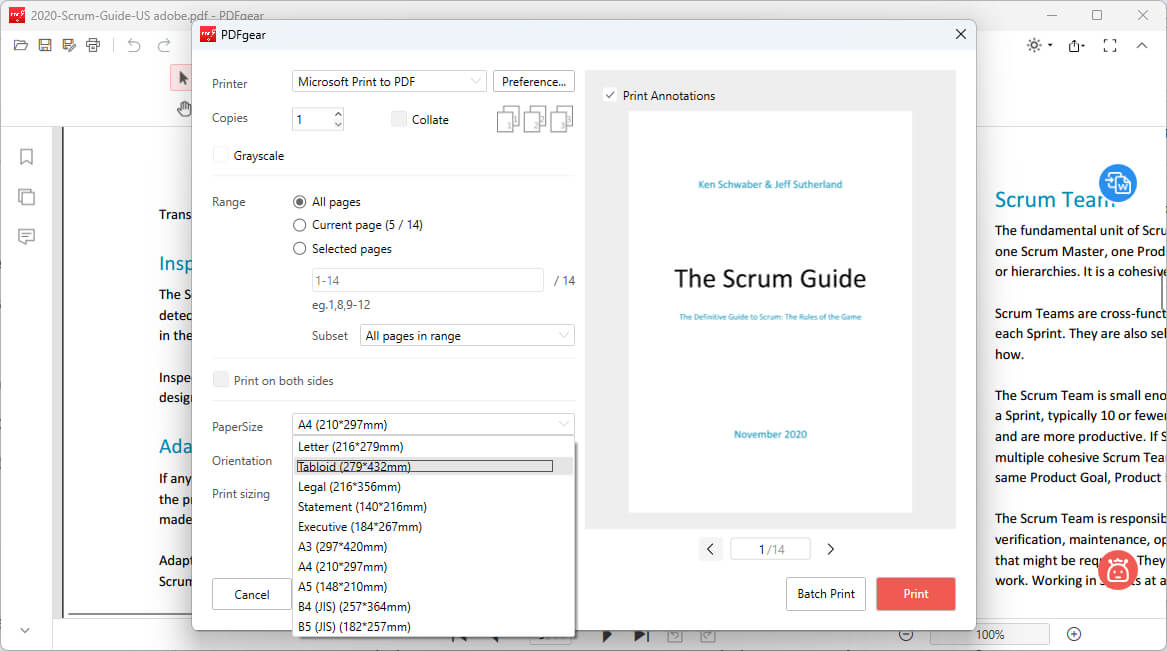
Task: Click the bookmarks sidebar icon
Action: click(27, 157)
